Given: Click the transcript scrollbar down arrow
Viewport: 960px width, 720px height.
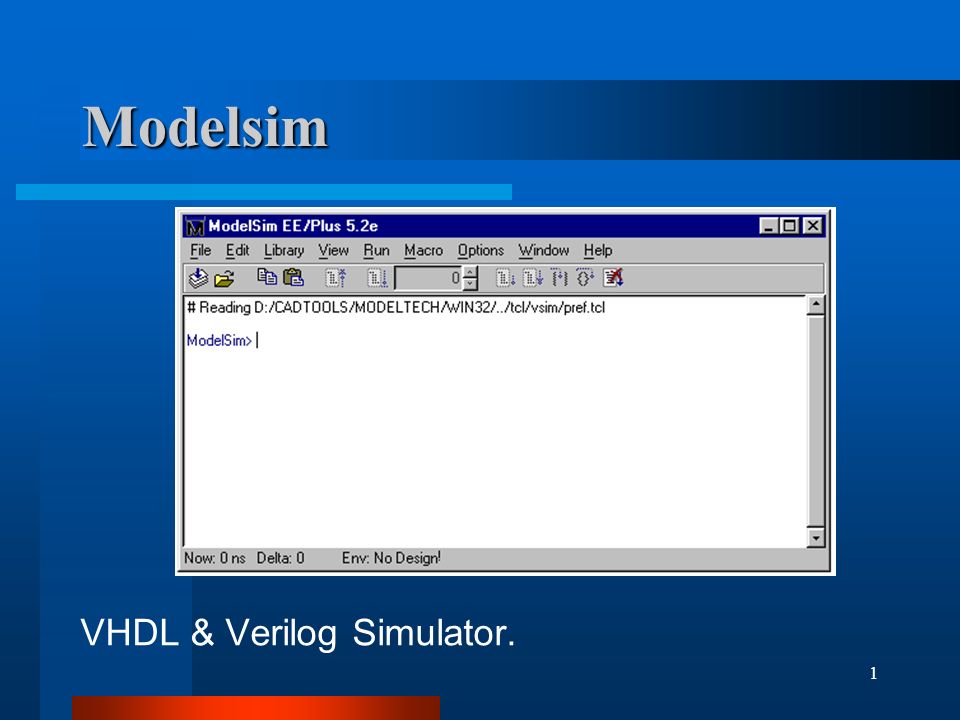Looking at the screenshot, I should pyautogui.click(x=816, y=538).
